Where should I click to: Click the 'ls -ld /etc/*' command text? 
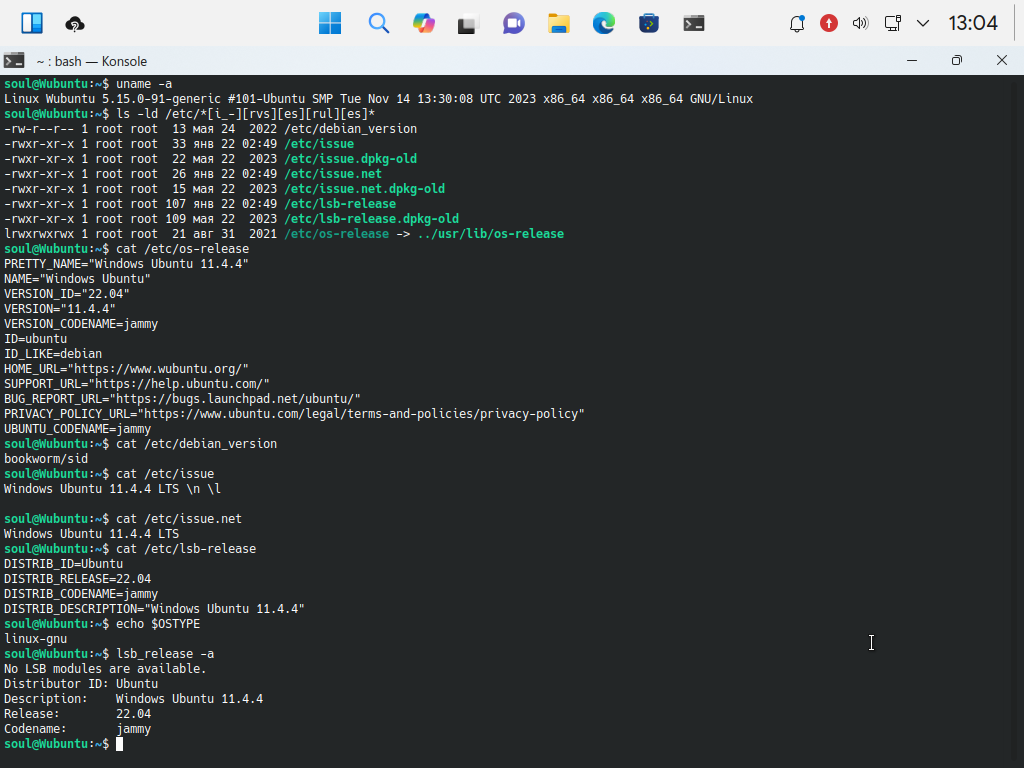[x=246, y=114]
